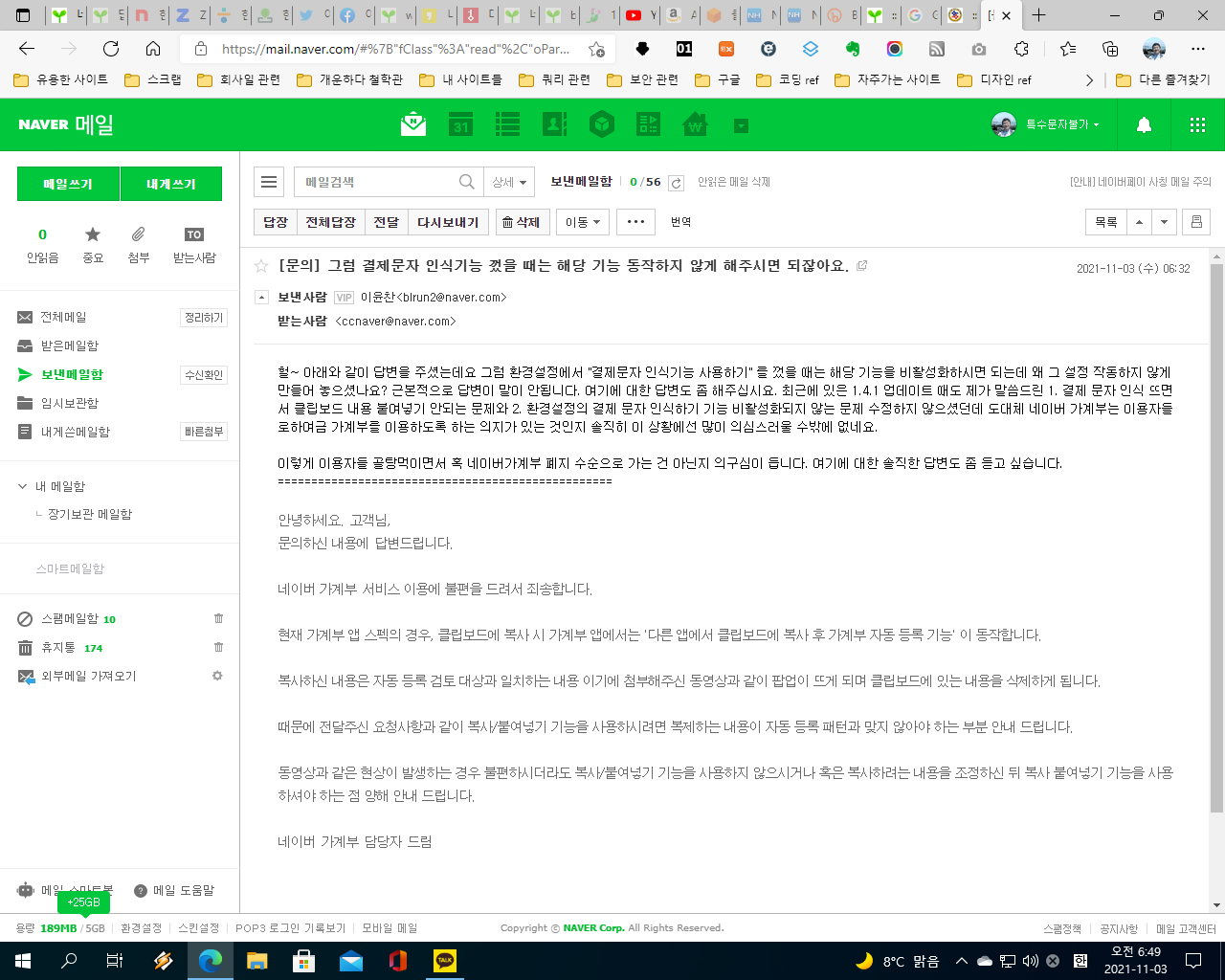
Task: Open 스마트메일함 section
Action: [70, 568]
